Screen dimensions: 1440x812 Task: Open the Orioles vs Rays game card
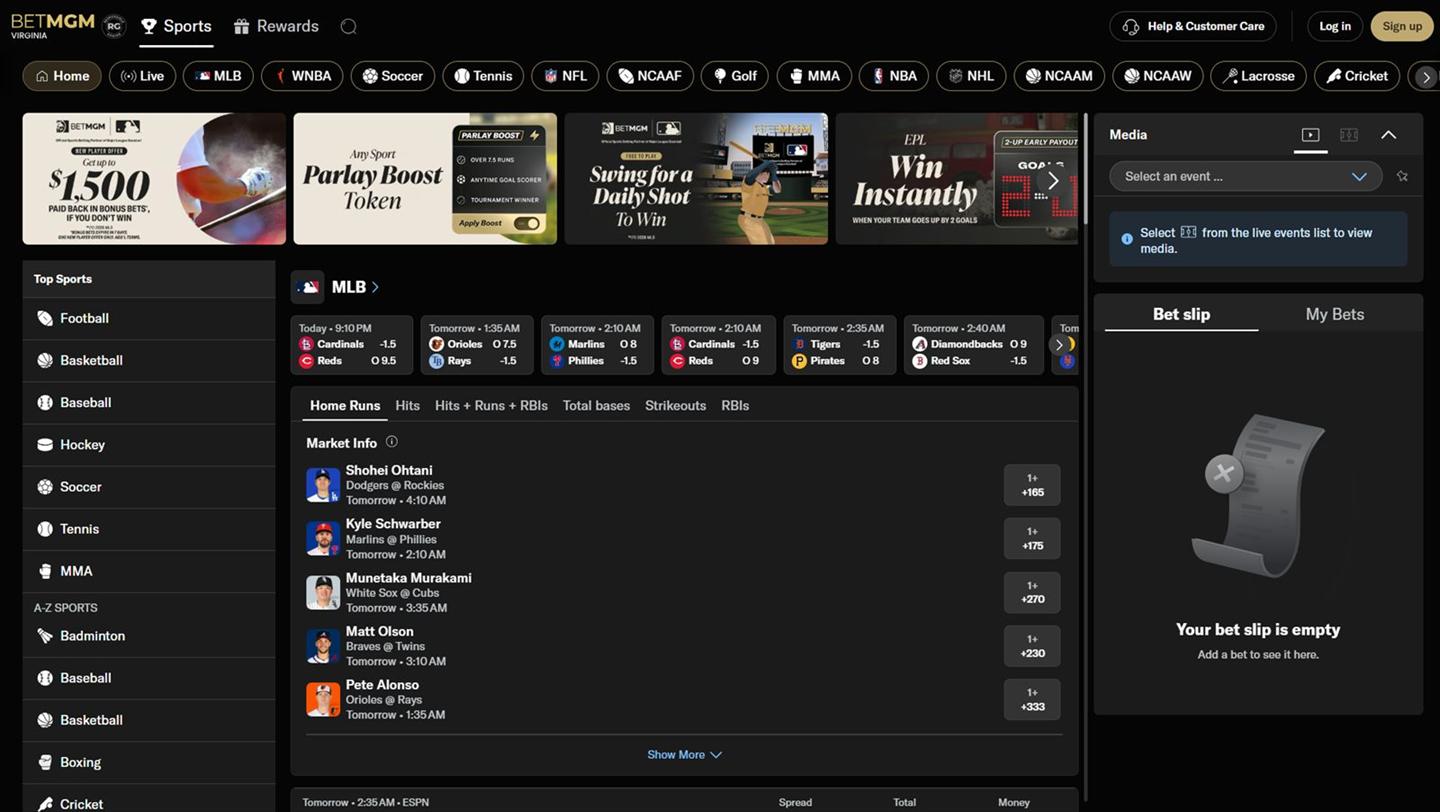(477, 345)
